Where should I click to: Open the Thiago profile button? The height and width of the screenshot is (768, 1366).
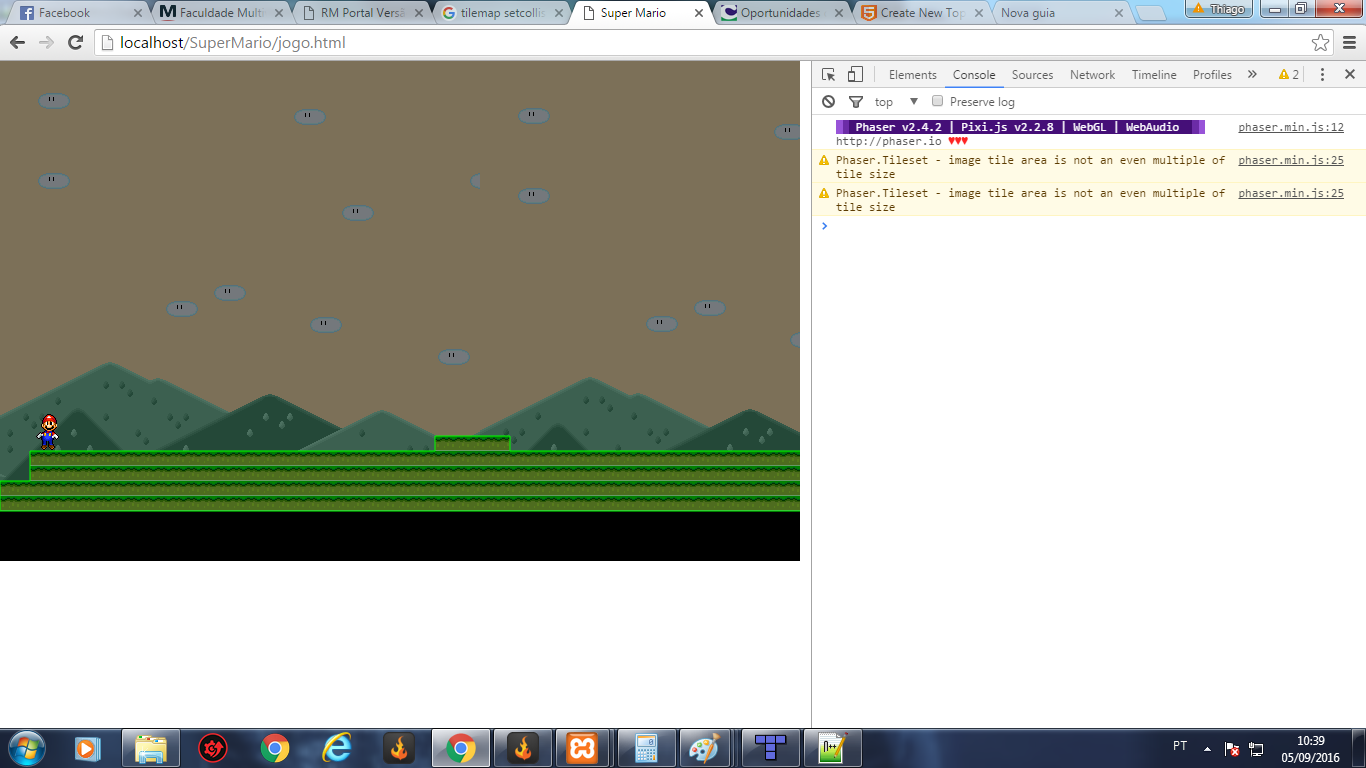(1219, 9)
